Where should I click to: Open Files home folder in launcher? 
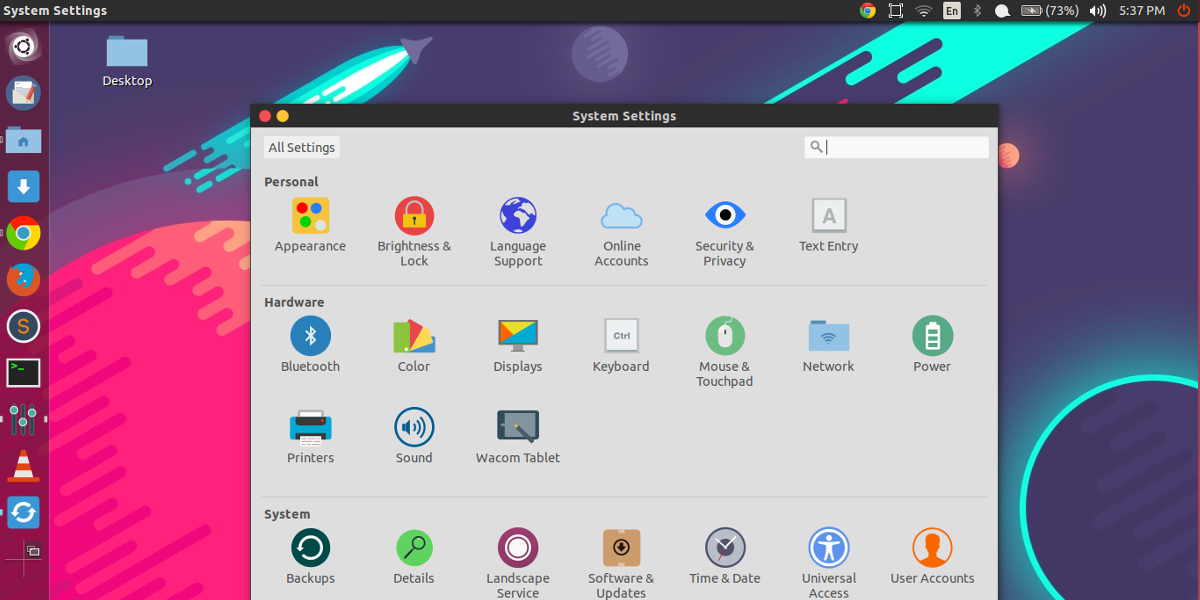pyautogui.click(x=23, y=140)
